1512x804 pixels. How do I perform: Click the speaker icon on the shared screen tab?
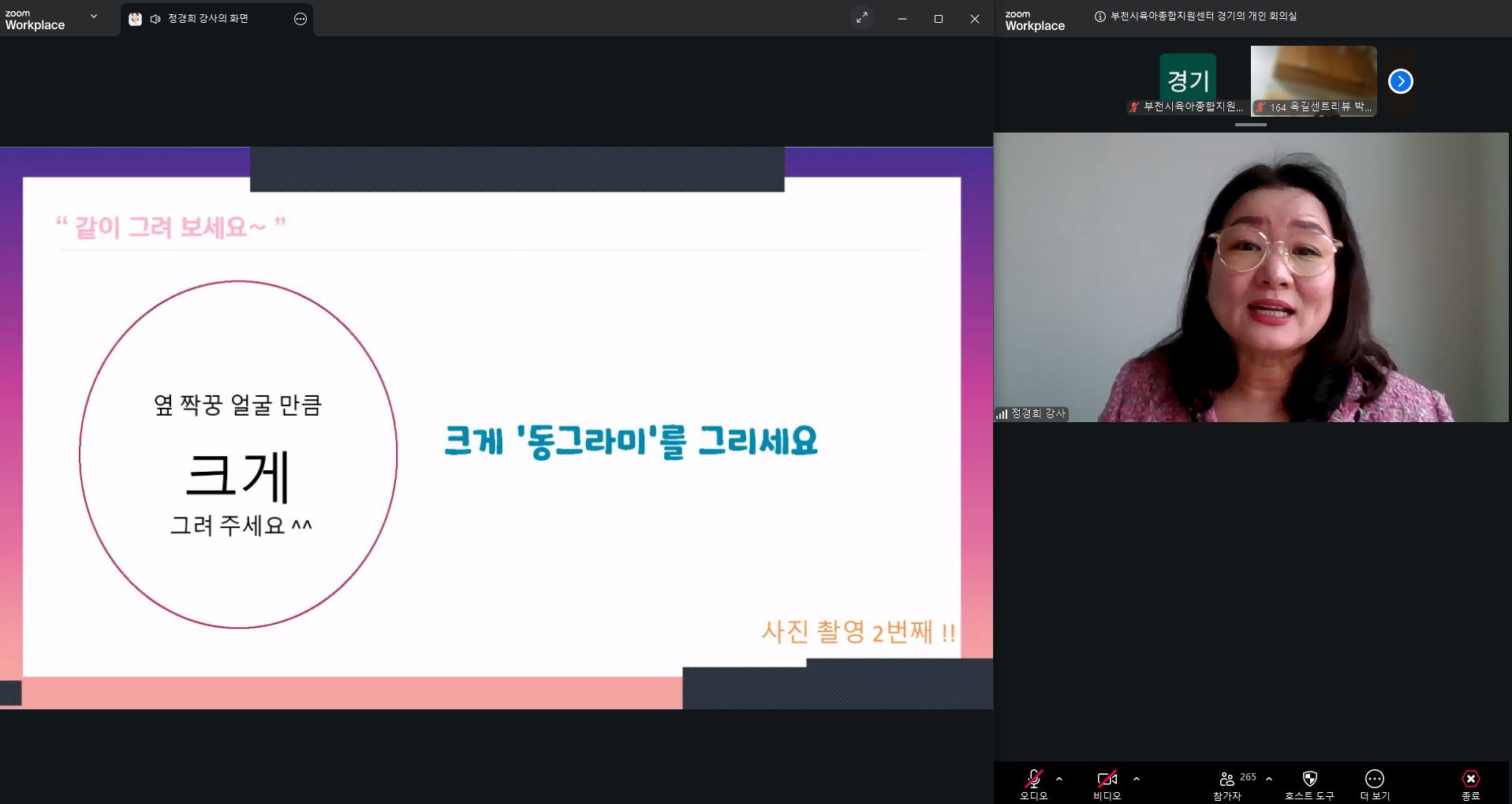coord(155,19)
